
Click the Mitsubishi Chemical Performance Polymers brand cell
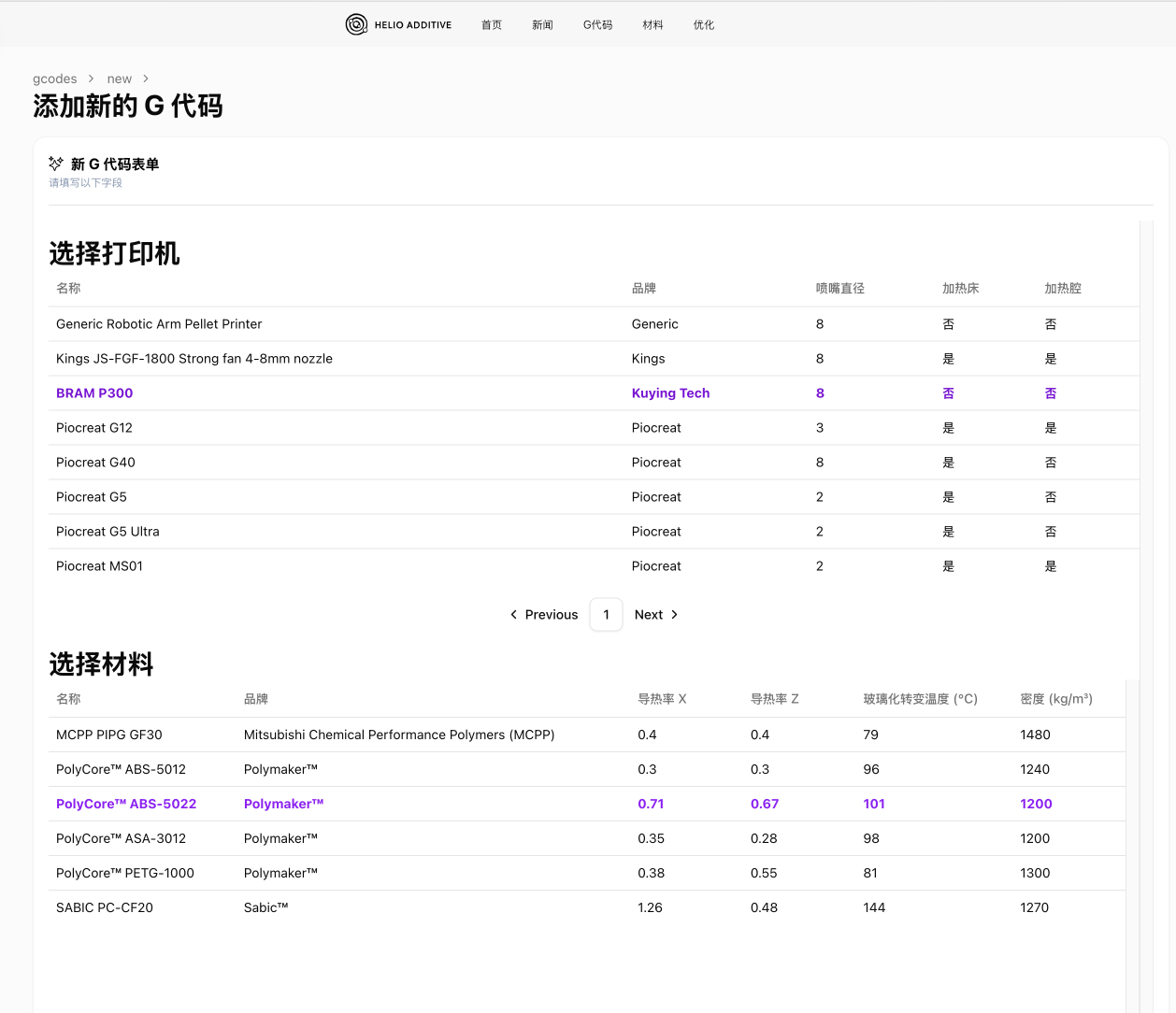[x=399, y=735]
